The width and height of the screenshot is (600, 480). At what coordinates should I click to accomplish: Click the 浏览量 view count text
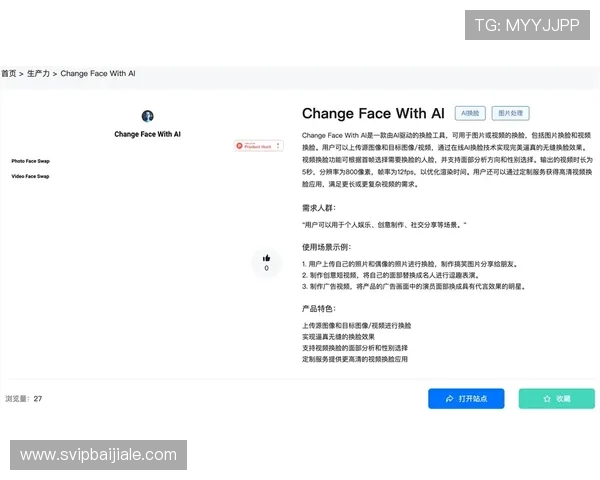pos(23,398)
